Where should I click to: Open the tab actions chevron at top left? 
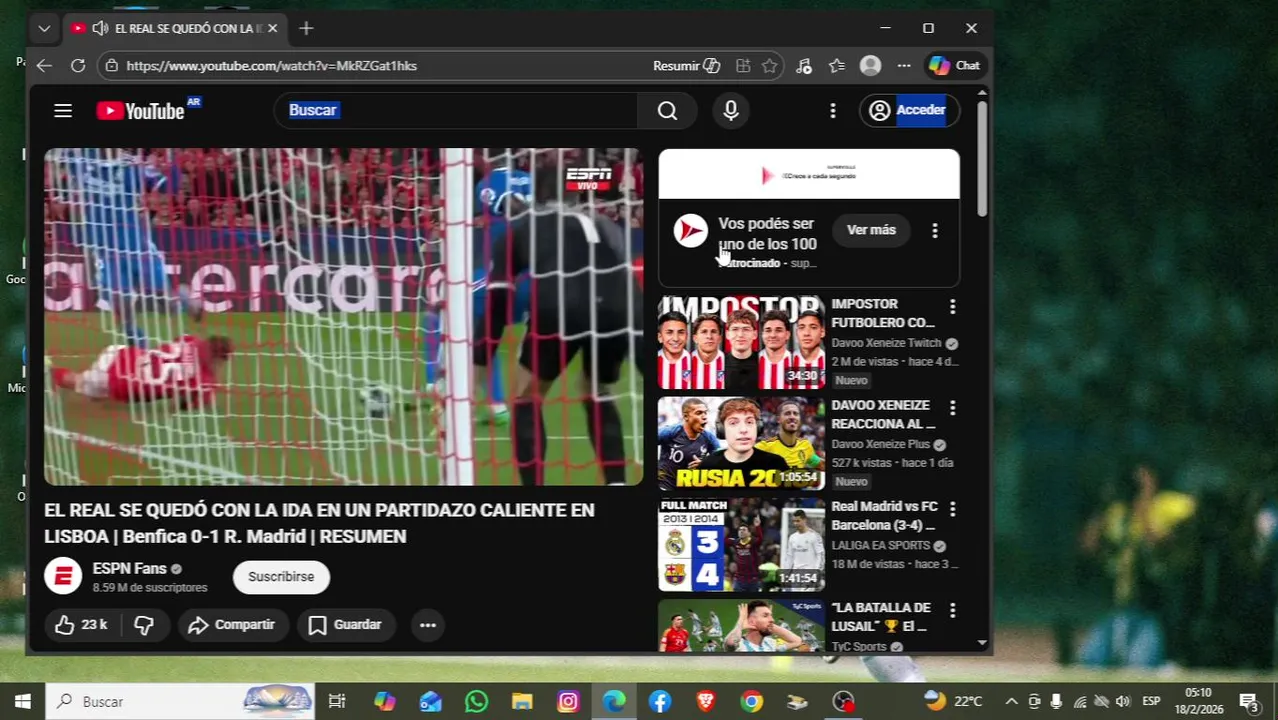click(44, 29)
